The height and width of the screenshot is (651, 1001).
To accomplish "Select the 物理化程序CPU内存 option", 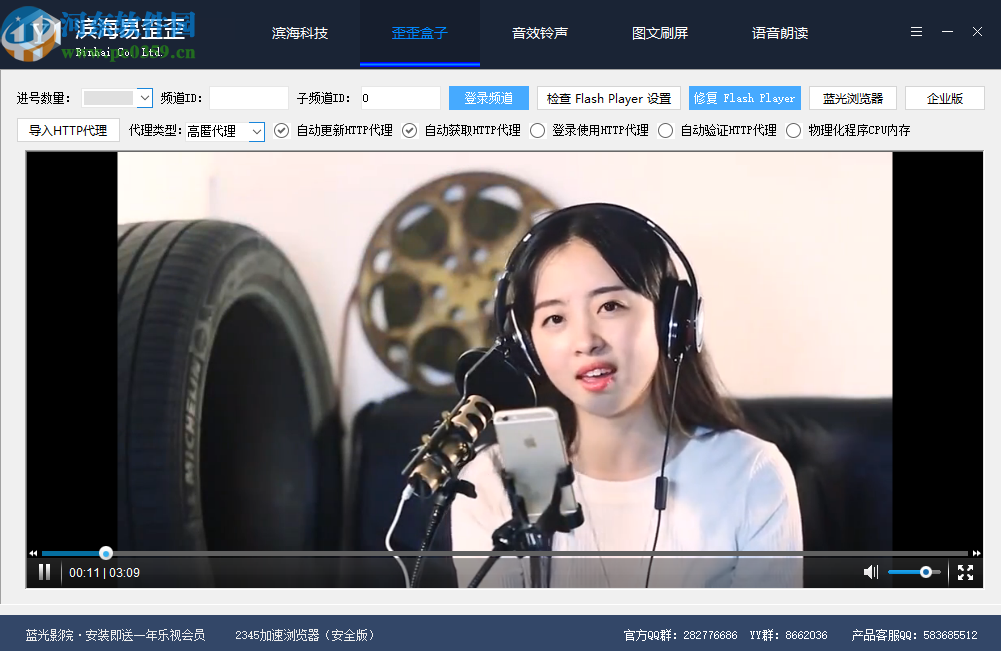I will tap(793, 129).
